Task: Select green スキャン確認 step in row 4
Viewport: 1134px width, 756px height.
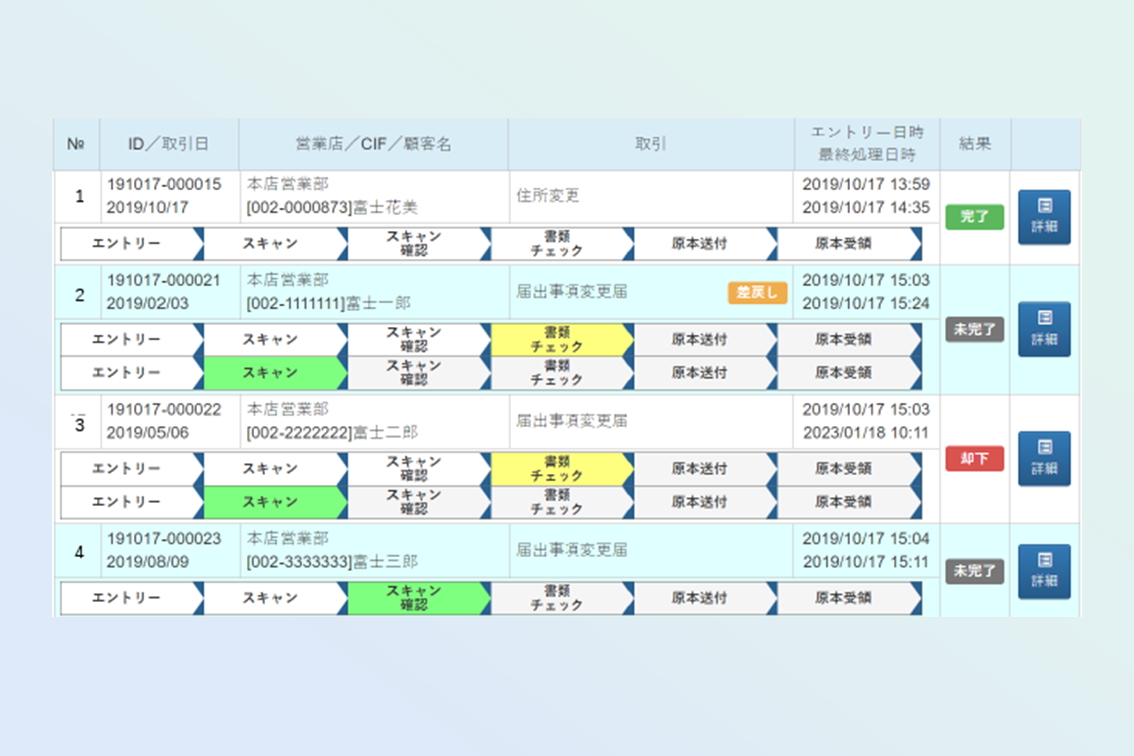Action: 414,598
